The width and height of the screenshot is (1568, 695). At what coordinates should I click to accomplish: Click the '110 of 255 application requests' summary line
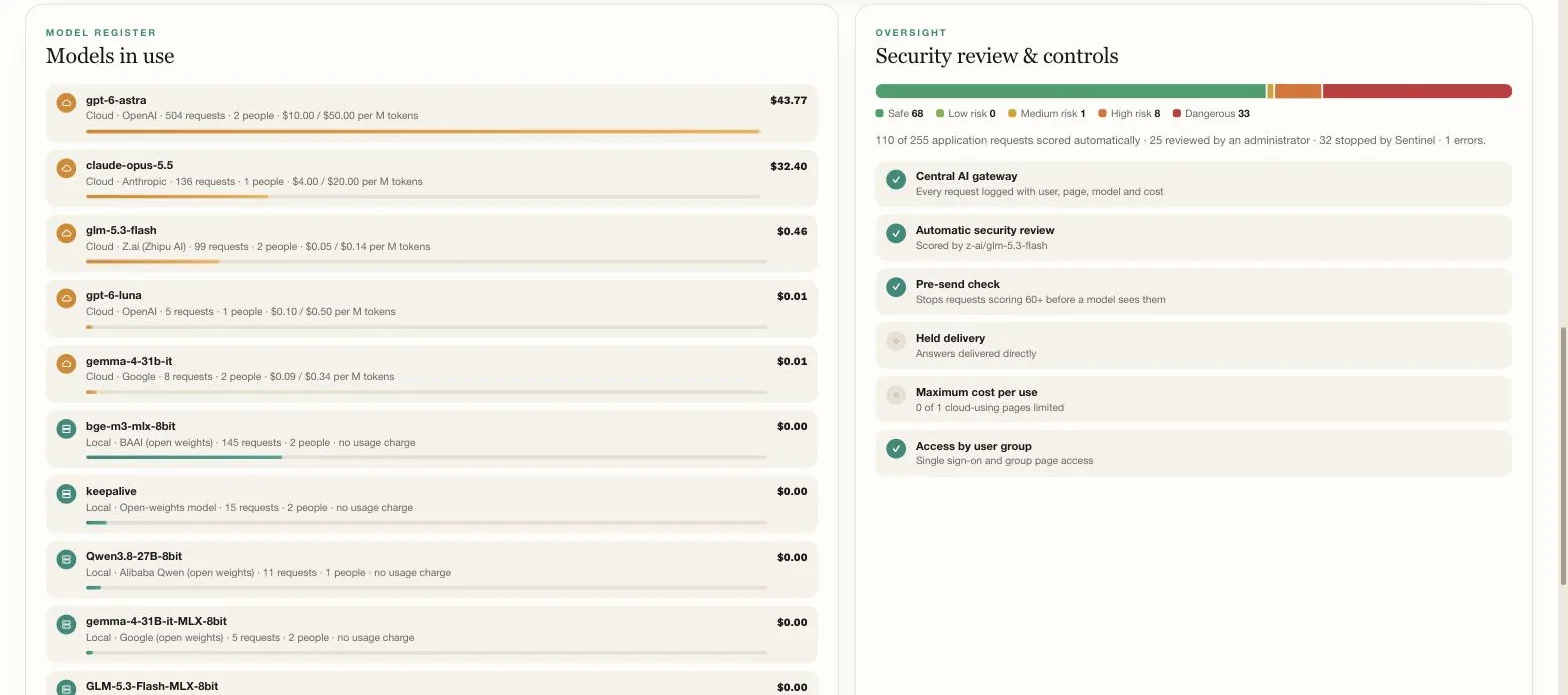point(1180,140)
